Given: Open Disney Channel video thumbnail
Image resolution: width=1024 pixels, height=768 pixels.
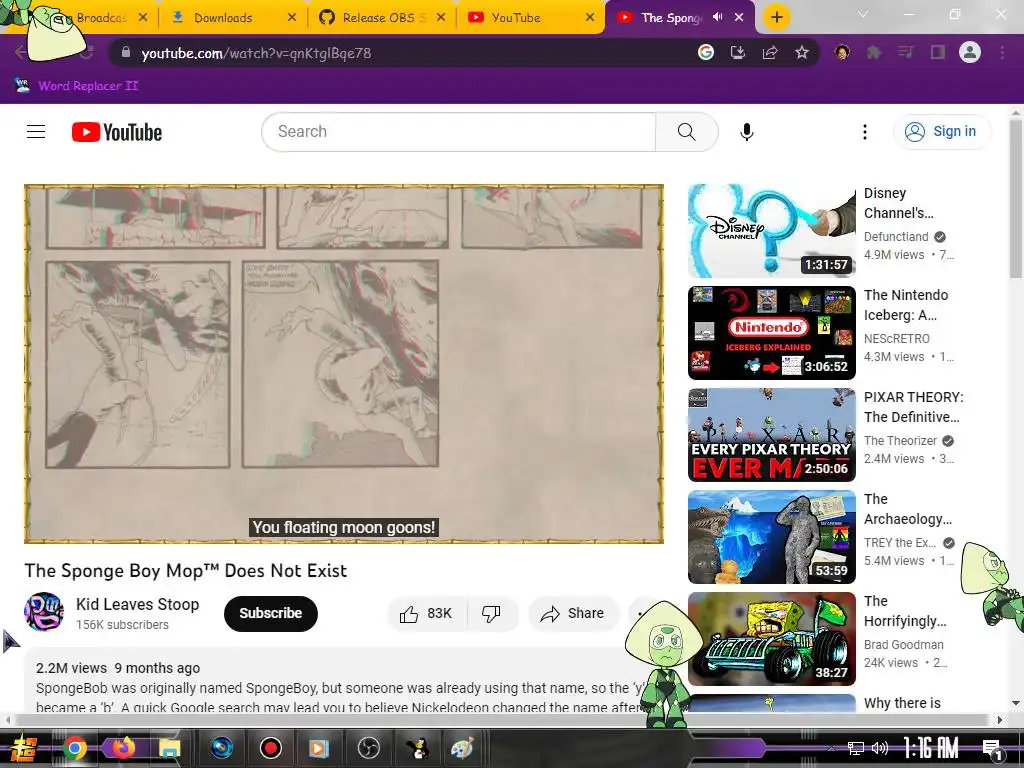Looking at the screenshot, I should click(x=771, y=231).
